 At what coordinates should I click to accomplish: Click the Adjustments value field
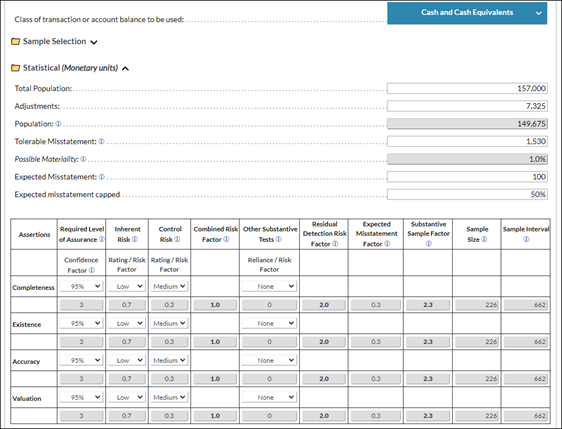tap(467, 106)
